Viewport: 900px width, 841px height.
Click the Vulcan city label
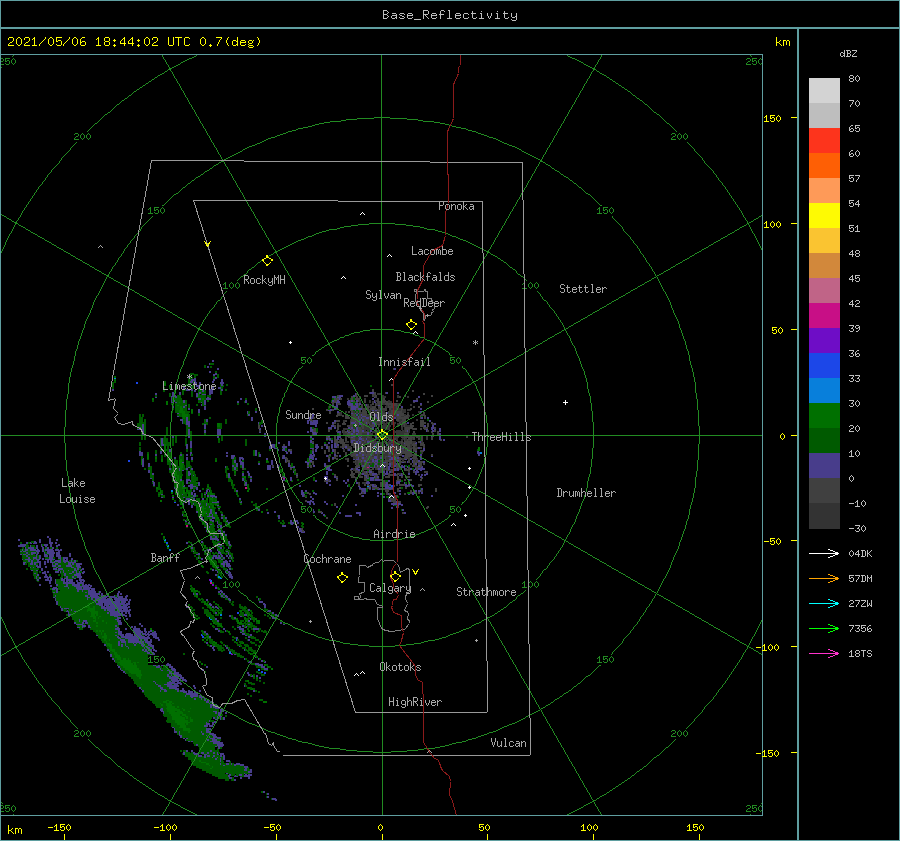(x=509, y=743)
